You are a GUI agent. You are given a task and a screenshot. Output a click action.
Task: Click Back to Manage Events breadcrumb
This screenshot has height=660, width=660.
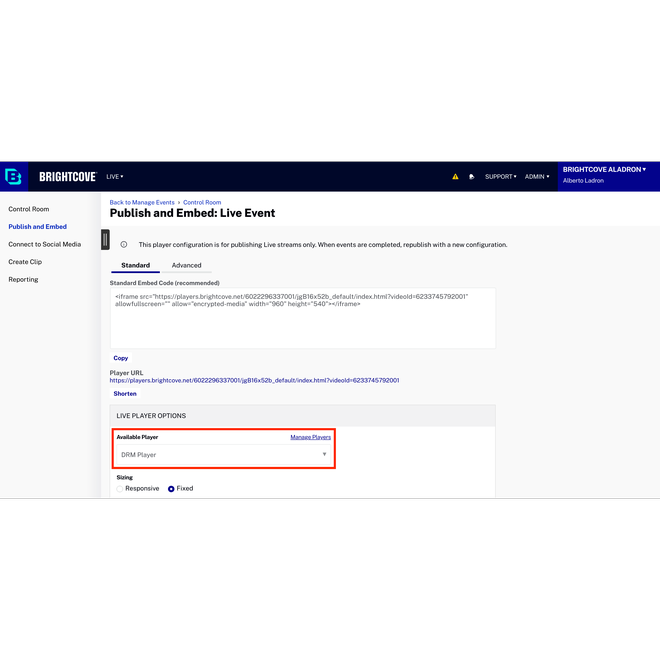142,203
